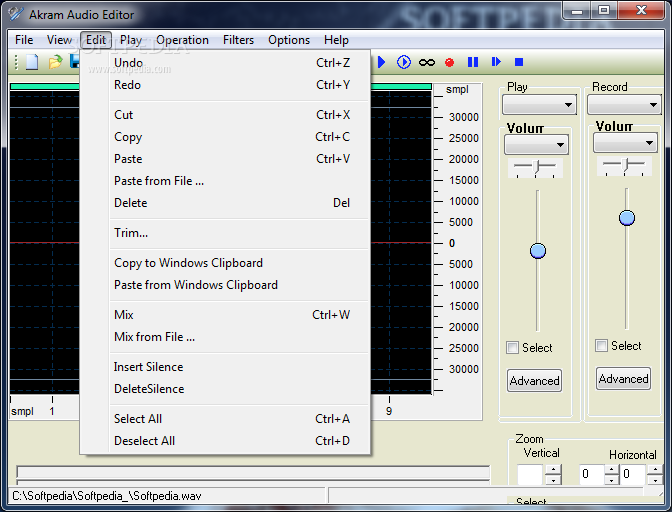Screen dimensions: 672x512
Task: Click the play-from-cursor toolbar icon
Action: click(496, 62)
